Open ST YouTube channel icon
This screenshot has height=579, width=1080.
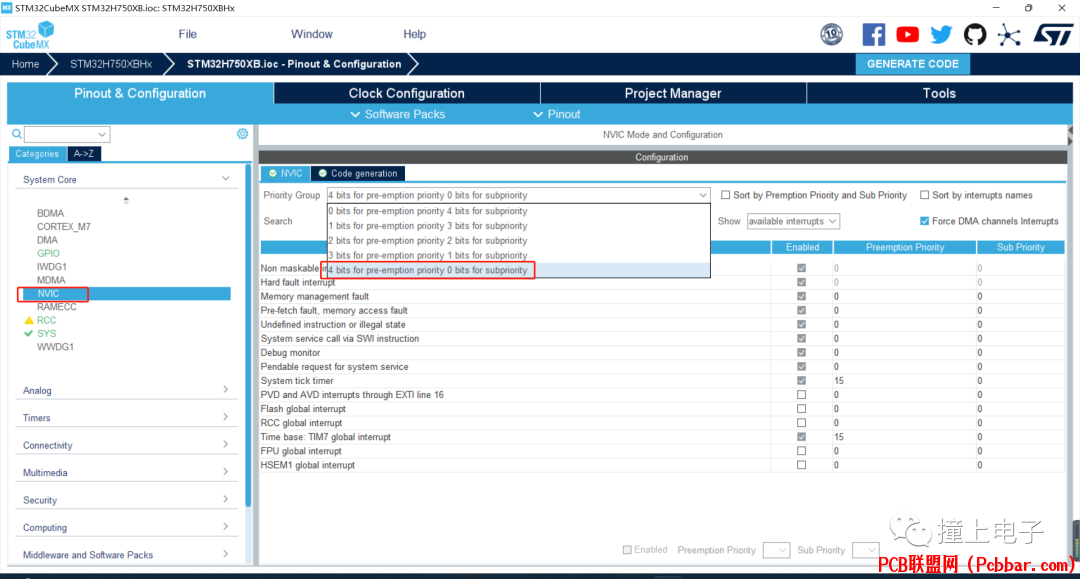click(907, 34)
